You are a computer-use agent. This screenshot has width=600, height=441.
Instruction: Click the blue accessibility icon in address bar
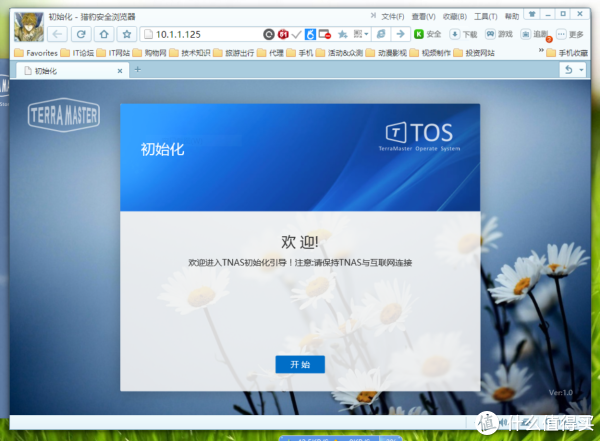(x=310, y=34)
